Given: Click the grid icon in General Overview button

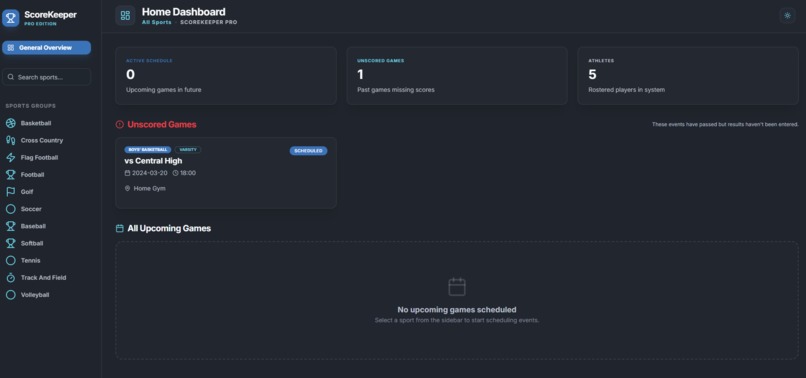Looking at the screenshot, I should (11, 48).
